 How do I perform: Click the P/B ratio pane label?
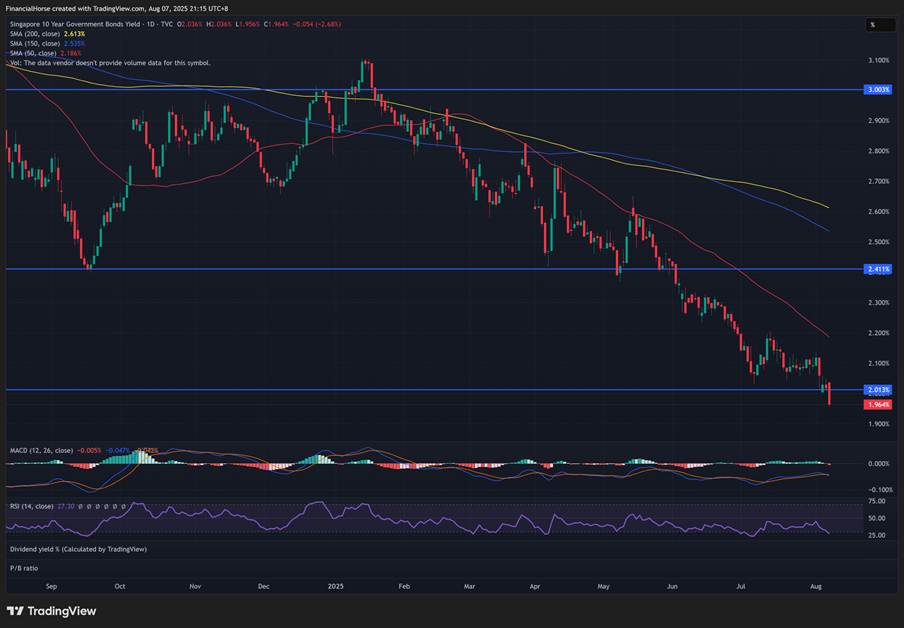pyautogui.click(x=23, y=568)
